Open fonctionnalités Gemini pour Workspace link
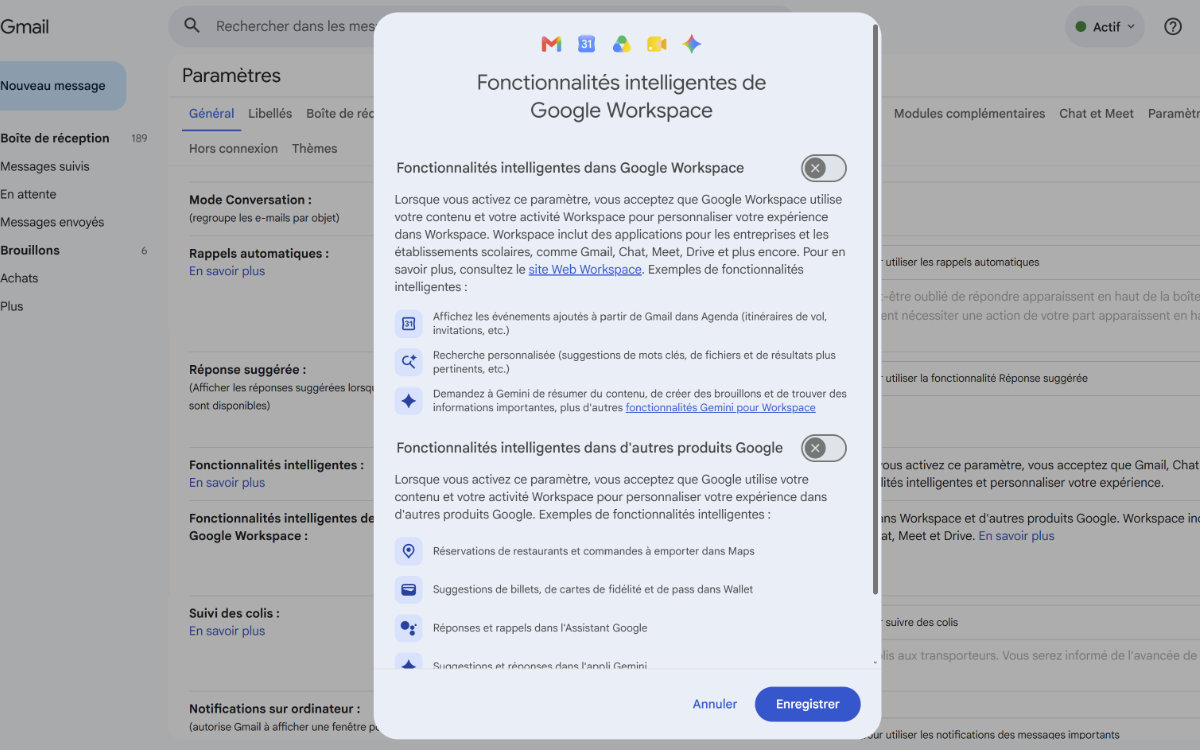 point(720,408)
